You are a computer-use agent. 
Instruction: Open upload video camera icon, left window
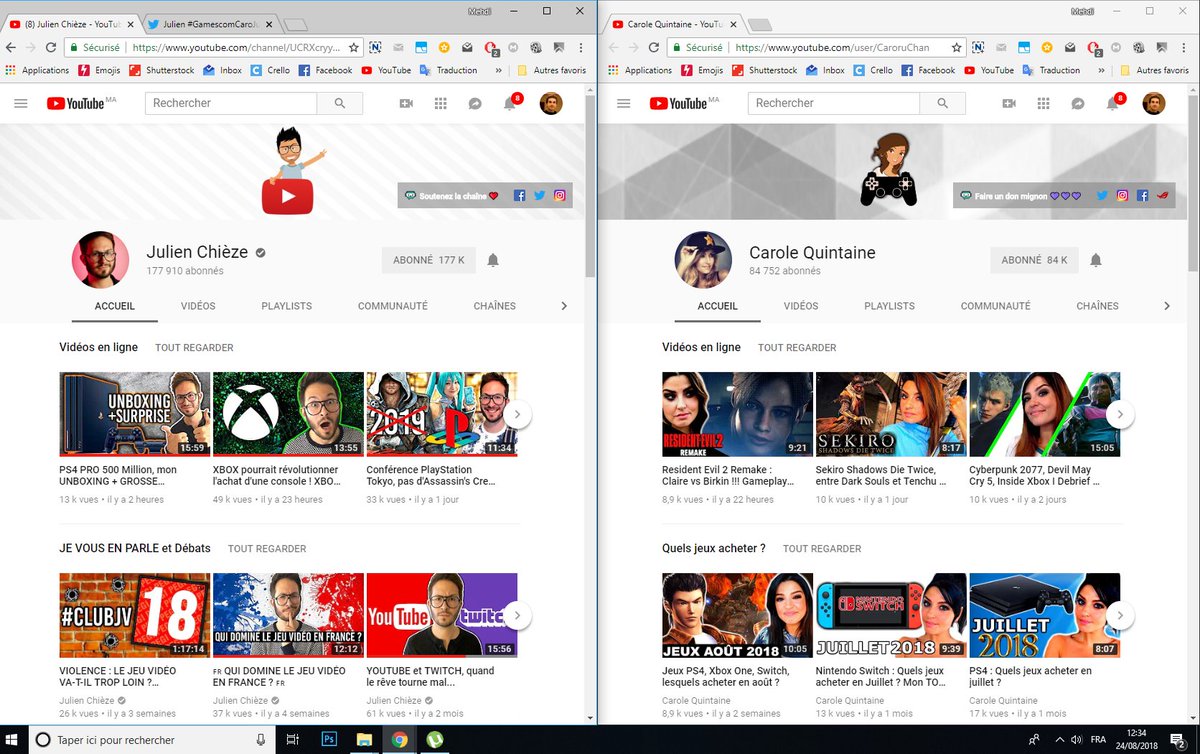[406, 103]
